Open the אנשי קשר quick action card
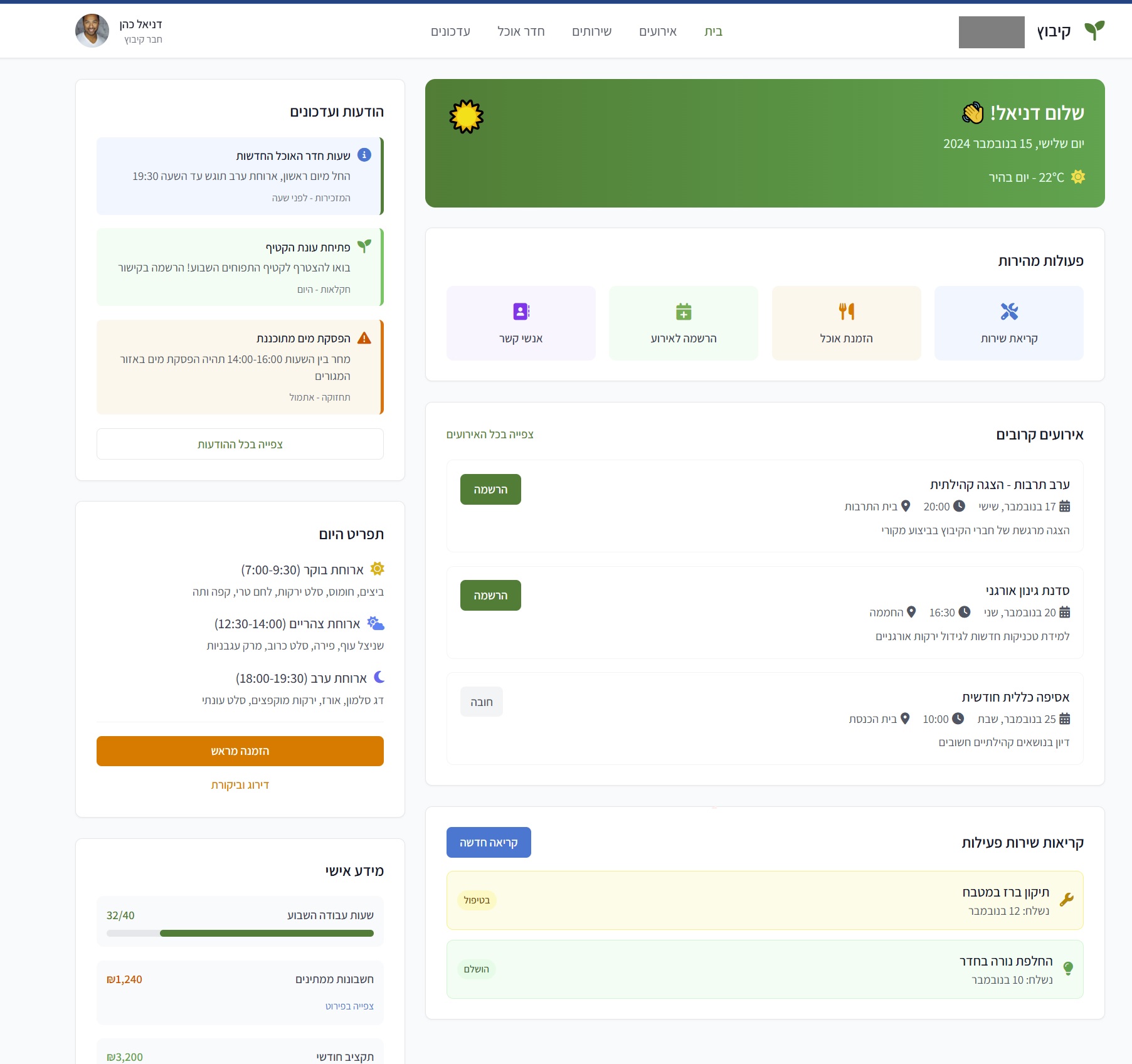 click(521, 323)
